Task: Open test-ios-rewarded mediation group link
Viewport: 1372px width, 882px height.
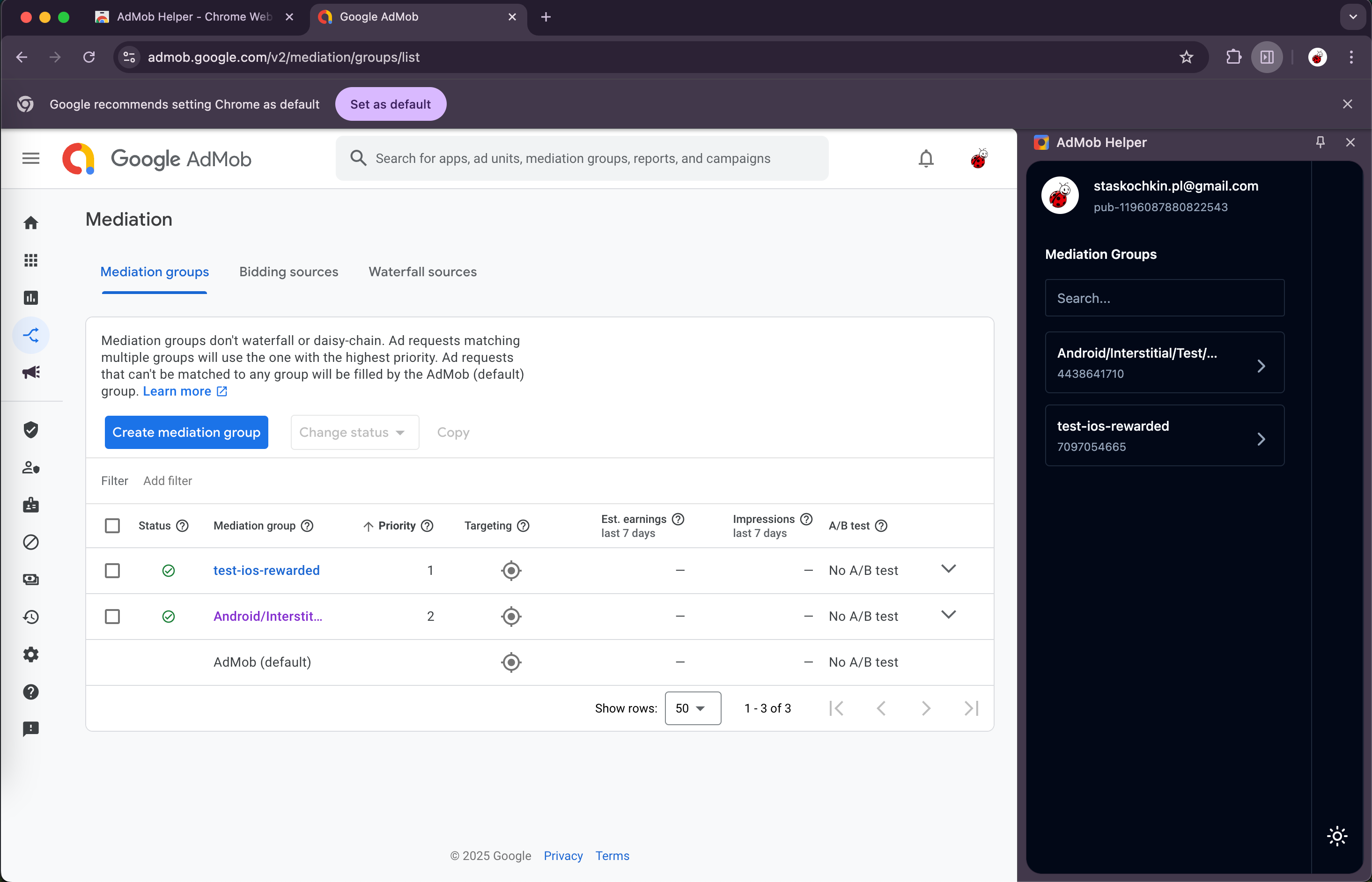Action: 266,570
